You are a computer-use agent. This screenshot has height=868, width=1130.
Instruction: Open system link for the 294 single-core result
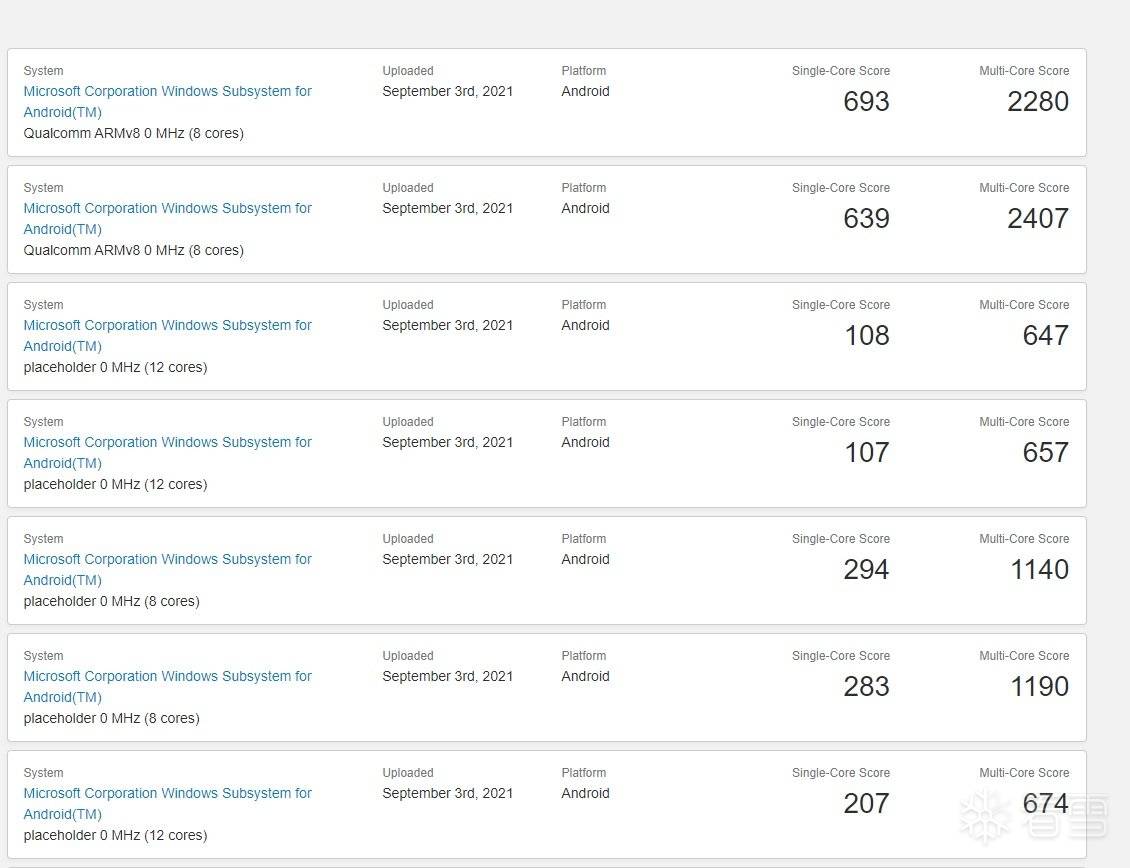167,560
